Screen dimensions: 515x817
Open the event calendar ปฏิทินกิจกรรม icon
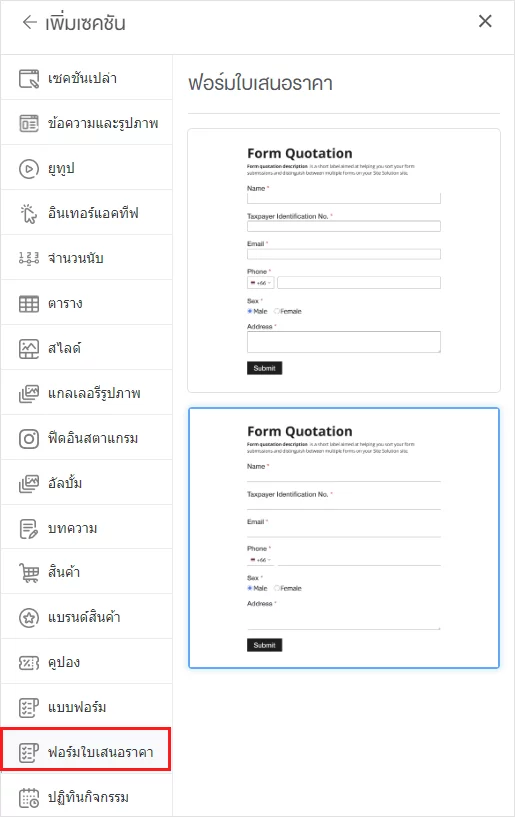coord(29,798)
